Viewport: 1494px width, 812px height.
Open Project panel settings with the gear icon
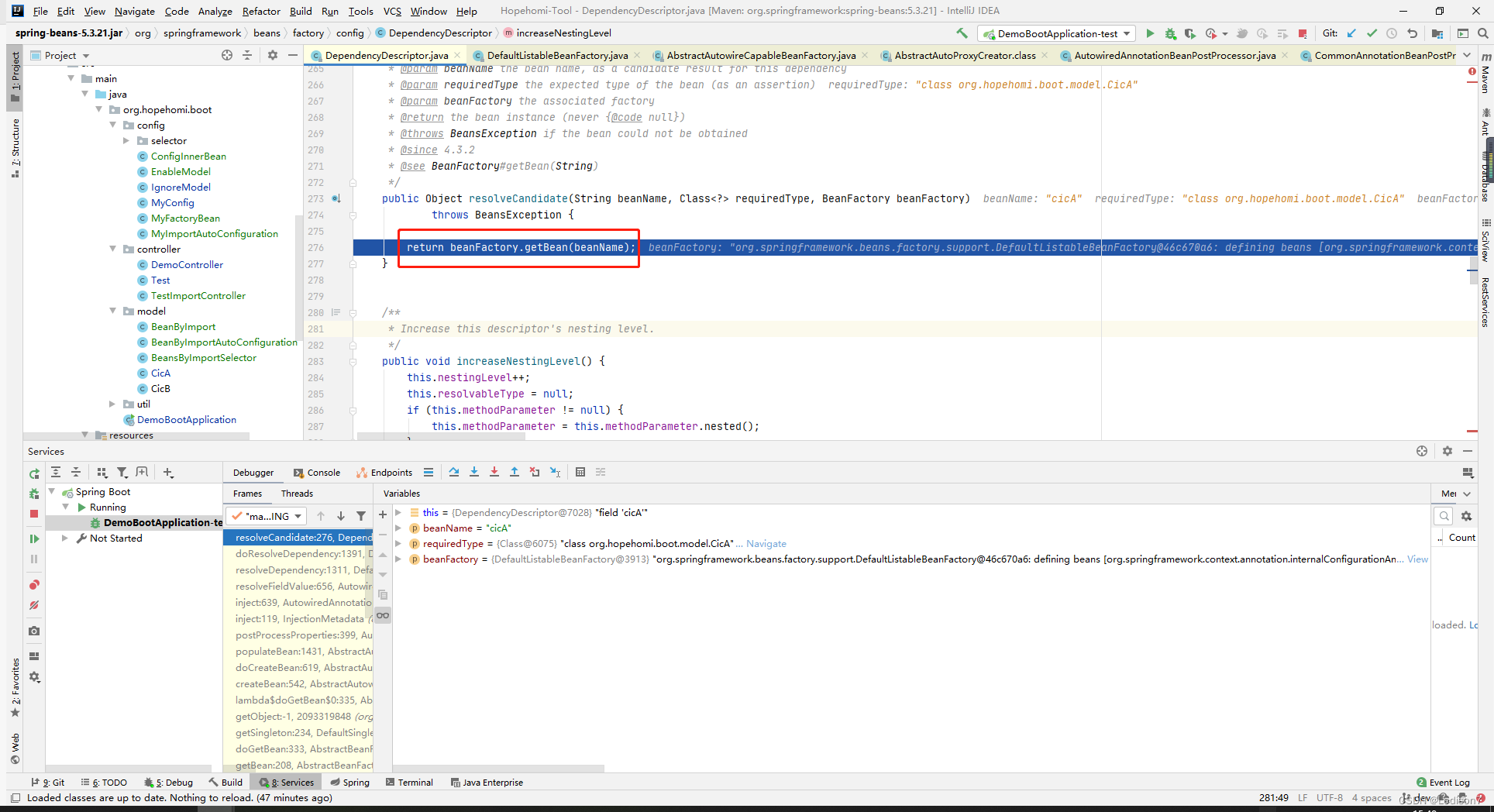coord(273,55)
